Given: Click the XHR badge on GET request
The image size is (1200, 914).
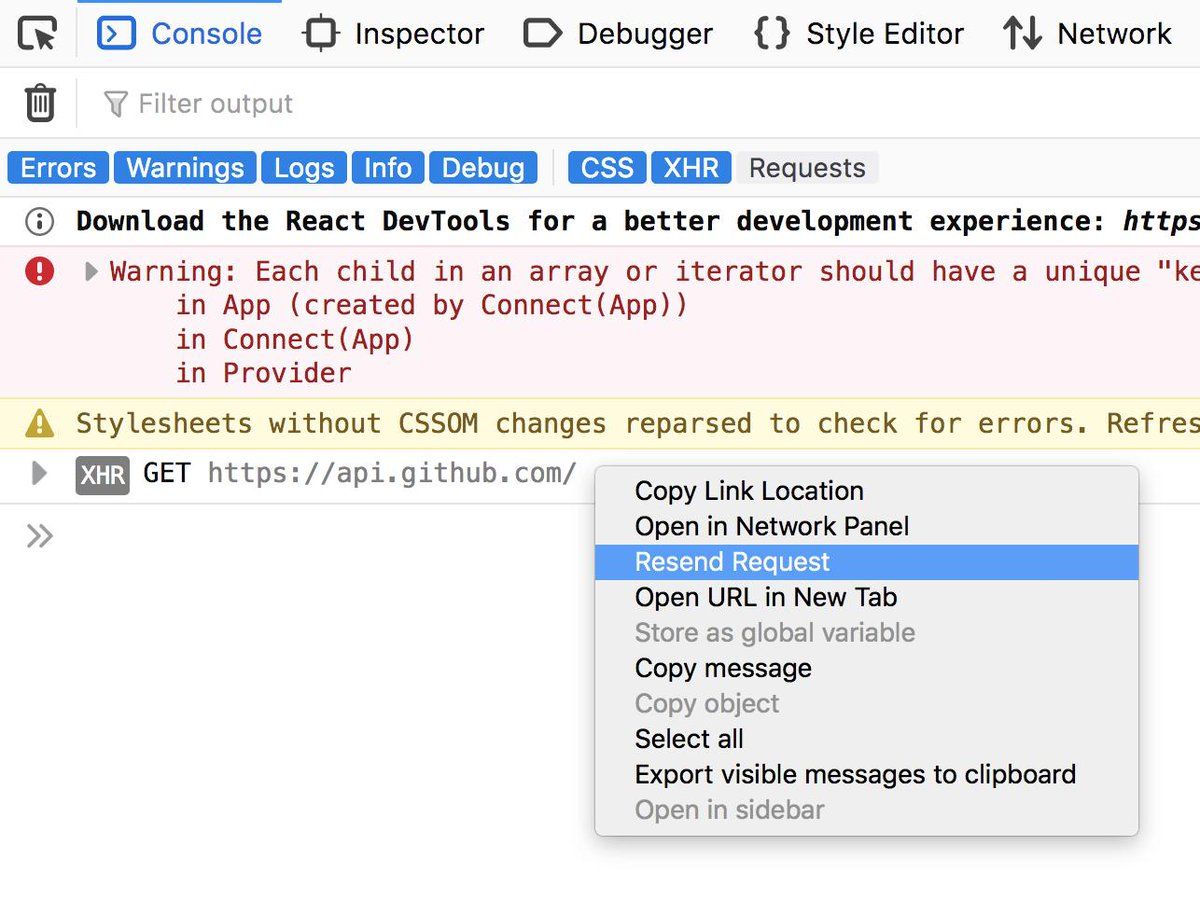Looking at the screenshot, I should [x=103, y=474].
